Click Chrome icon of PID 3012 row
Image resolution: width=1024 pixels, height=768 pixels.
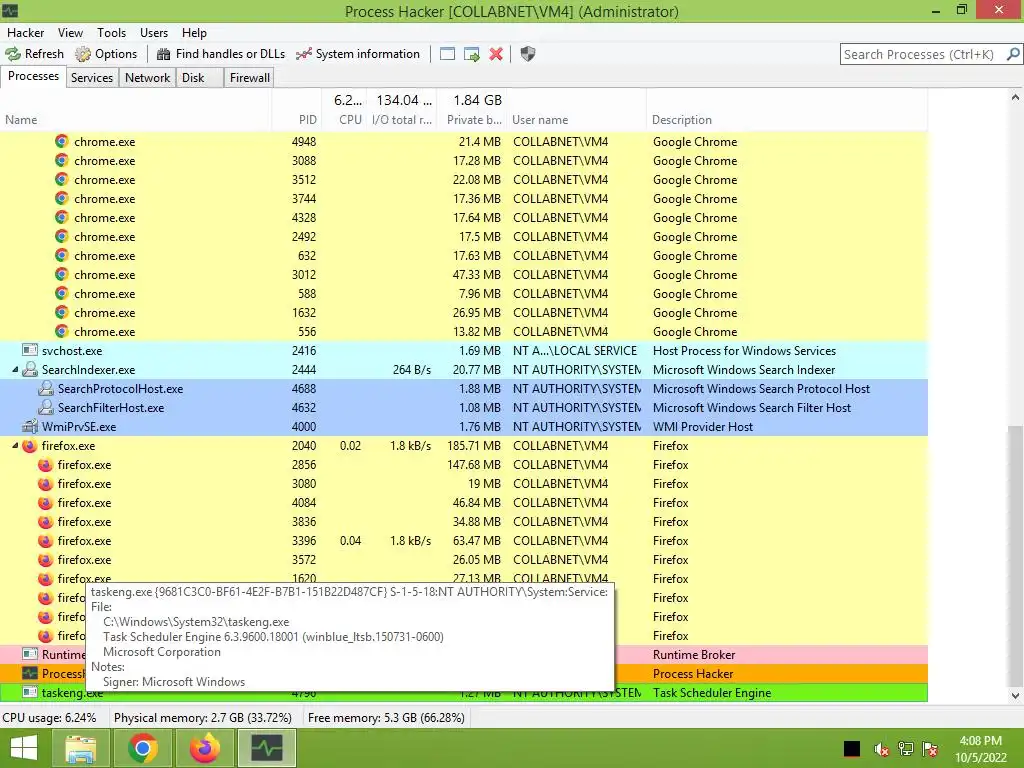pyautogui.click(x=61, y=274)
